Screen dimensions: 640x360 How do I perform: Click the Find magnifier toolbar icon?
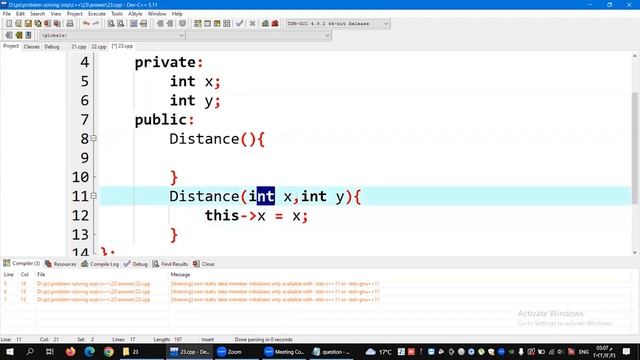coord(111,24)
